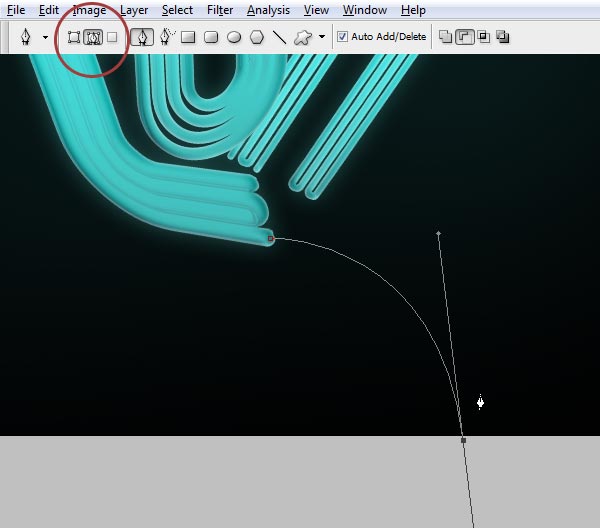Select the Line tool
600x528 pixels.
(x=280, y=37)
